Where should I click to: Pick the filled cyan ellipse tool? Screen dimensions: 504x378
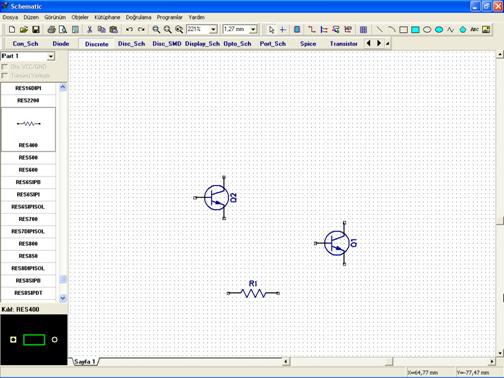click(x=439, y=30)
